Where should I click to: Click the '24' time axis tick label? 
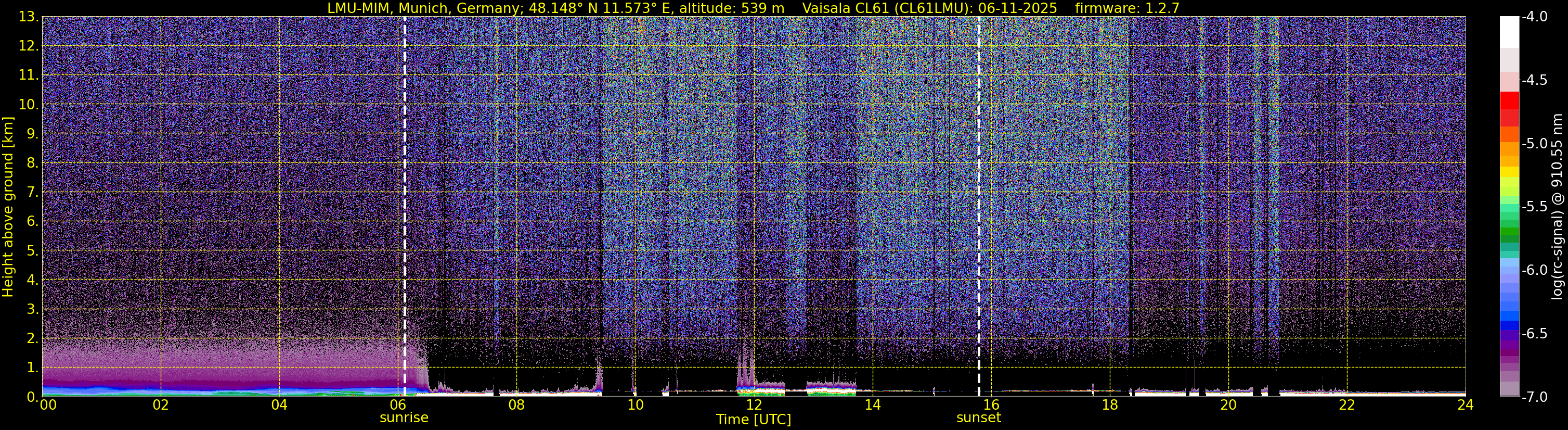coord(1465,405)
